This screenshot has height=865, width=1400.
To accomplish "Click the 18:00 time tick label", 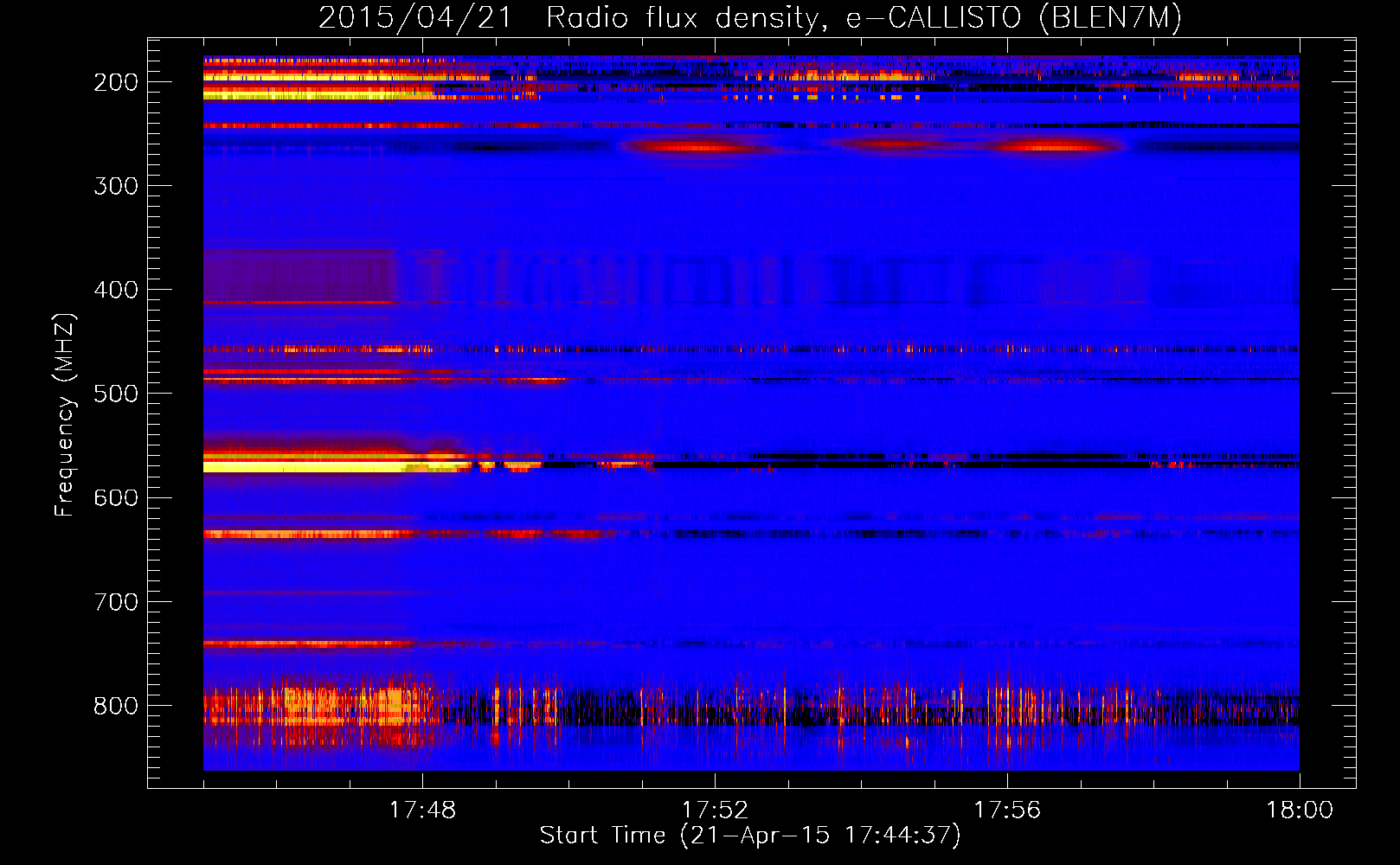I will pos(1300,811).
